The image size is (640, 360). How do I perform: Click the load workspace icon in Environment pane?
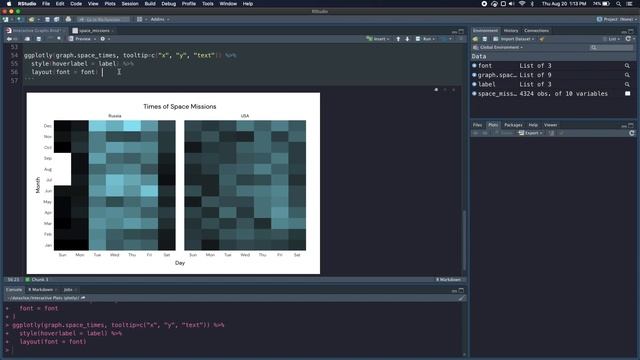(476, 39)
